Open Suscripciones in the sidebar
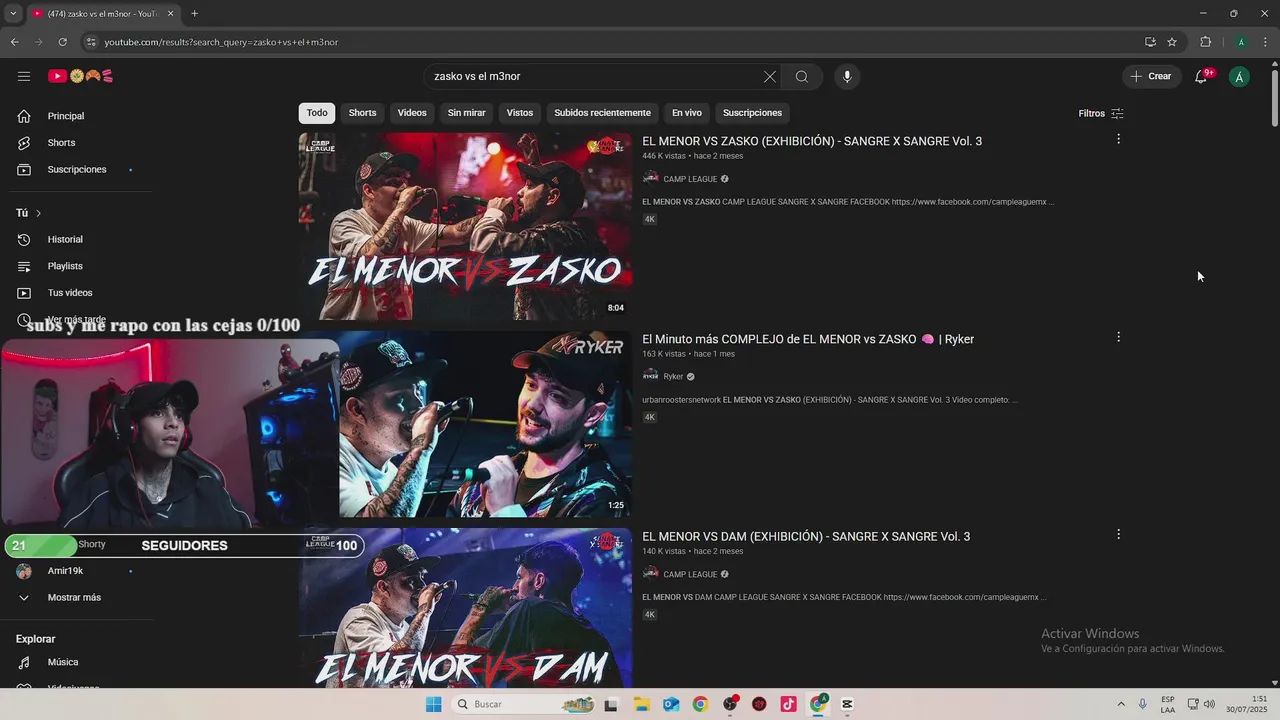The height and width of the screenshot is (720, 1280). [x=75, y=170]
